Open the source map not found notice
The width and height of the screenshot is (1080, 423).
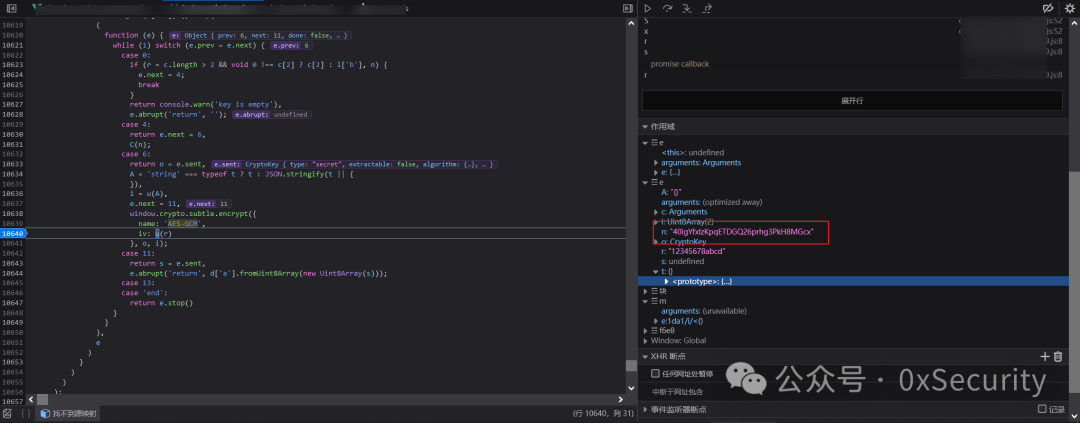69,413
